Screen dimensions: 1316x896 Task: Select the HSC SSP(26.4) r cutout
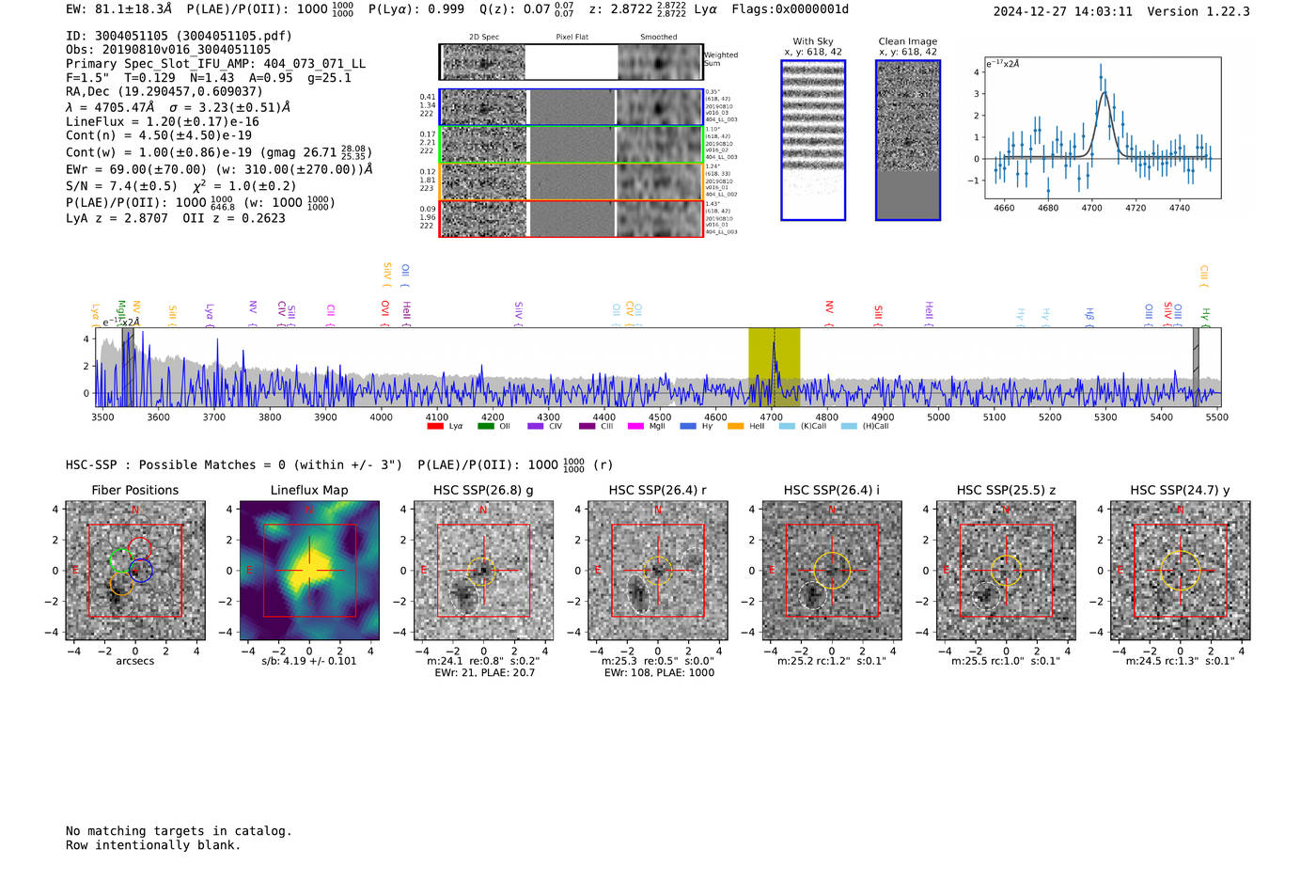coord(658,570)
